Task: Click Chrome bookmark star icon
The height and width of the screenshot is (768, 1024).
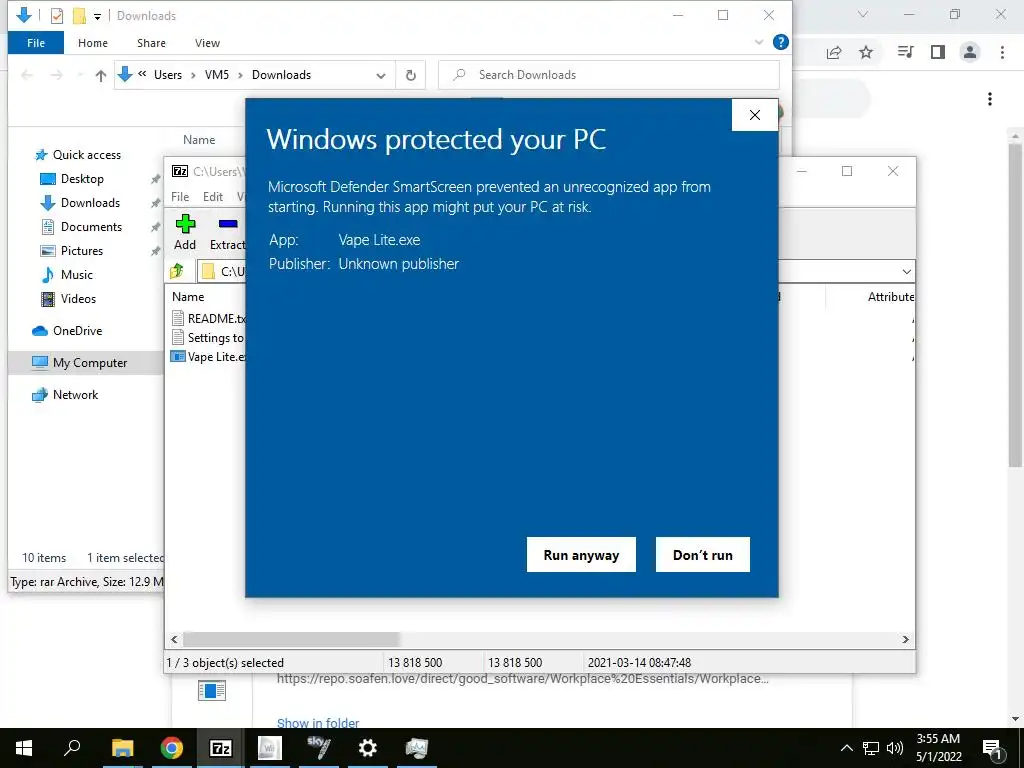Action: (866, 52)
